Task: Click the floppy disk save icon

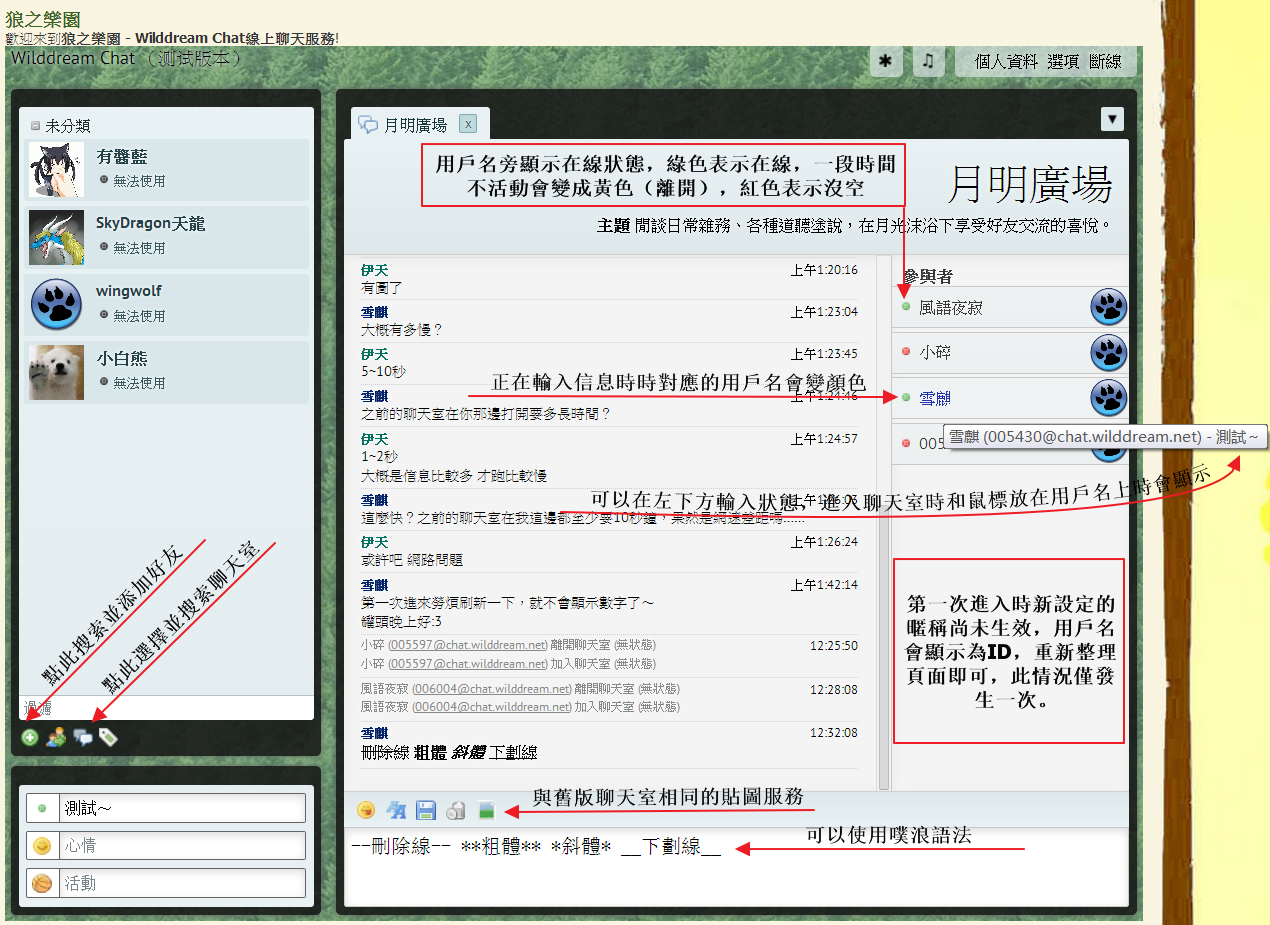Action: 426,810
